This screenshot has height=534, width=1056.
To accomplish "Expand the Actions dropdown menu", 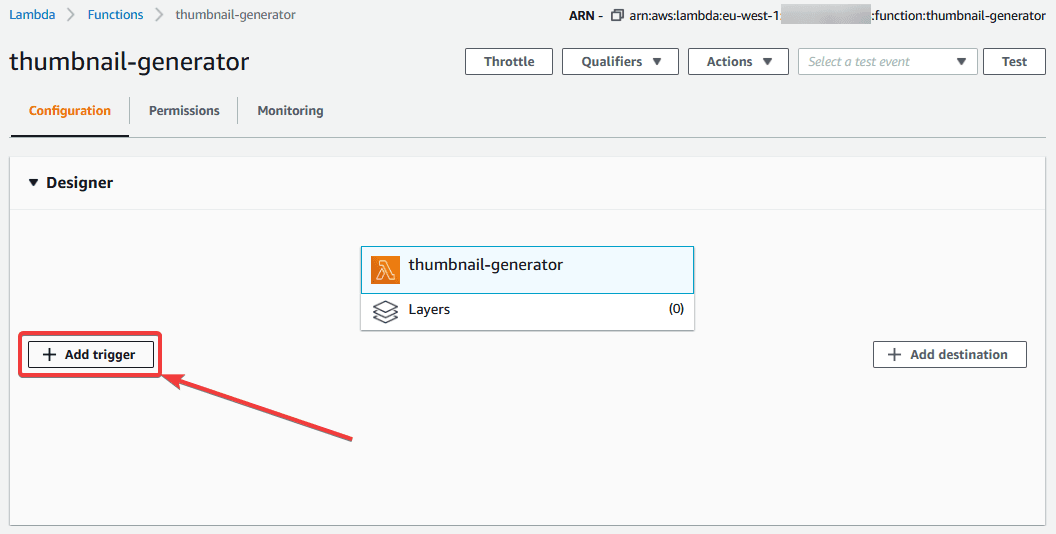I will (x=738, y=62).
